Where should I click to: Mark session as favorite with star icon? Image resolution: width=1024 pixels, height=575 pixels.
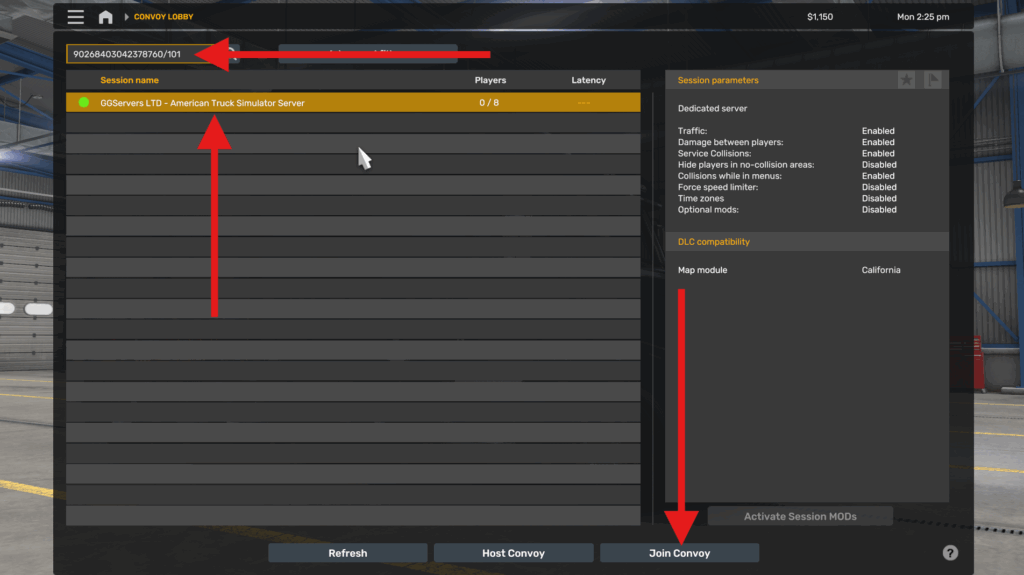(x=906, y=80)
